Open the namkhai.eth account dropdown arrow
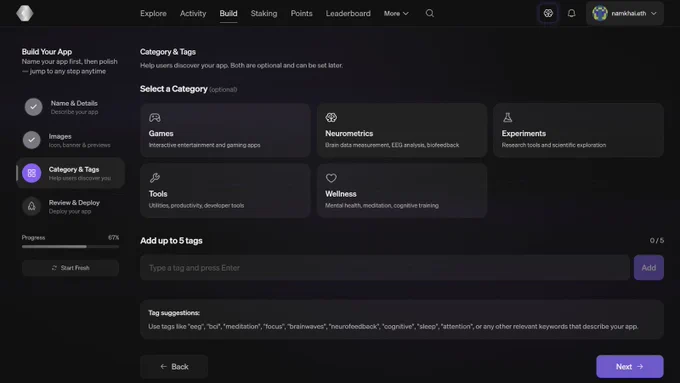Image resolution: width=680 pixels, height=383 pixels. tap(654, 13)
